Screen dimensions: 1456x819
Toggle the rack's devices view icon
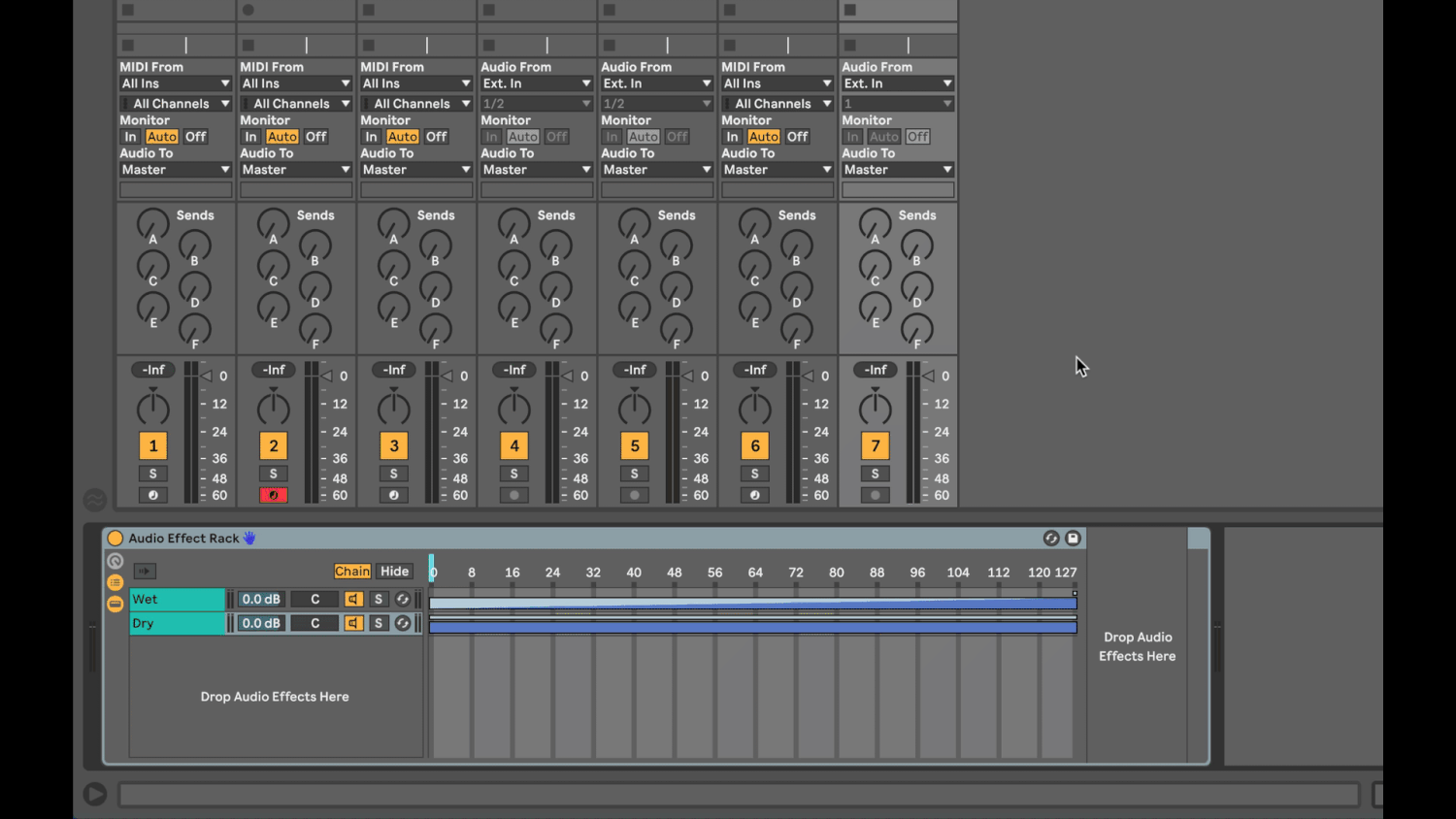coord(115,604)
